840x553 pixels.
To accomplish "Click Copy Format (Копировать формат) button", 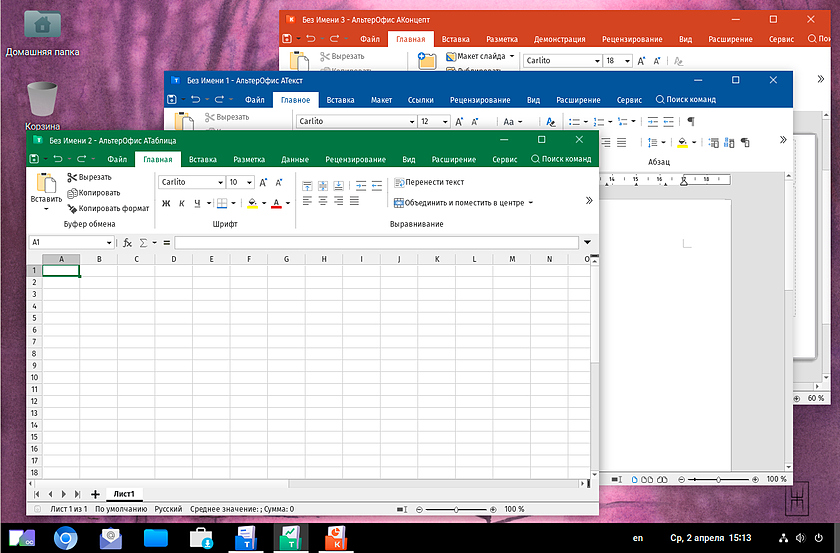I will click(x=107, y=208).
